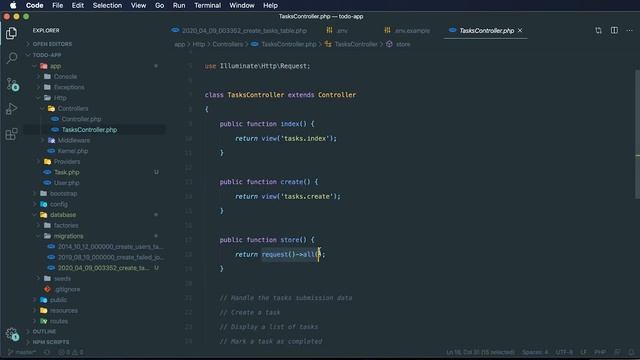
Task: Expand the Exceptions folder
Action: (69, 87)
